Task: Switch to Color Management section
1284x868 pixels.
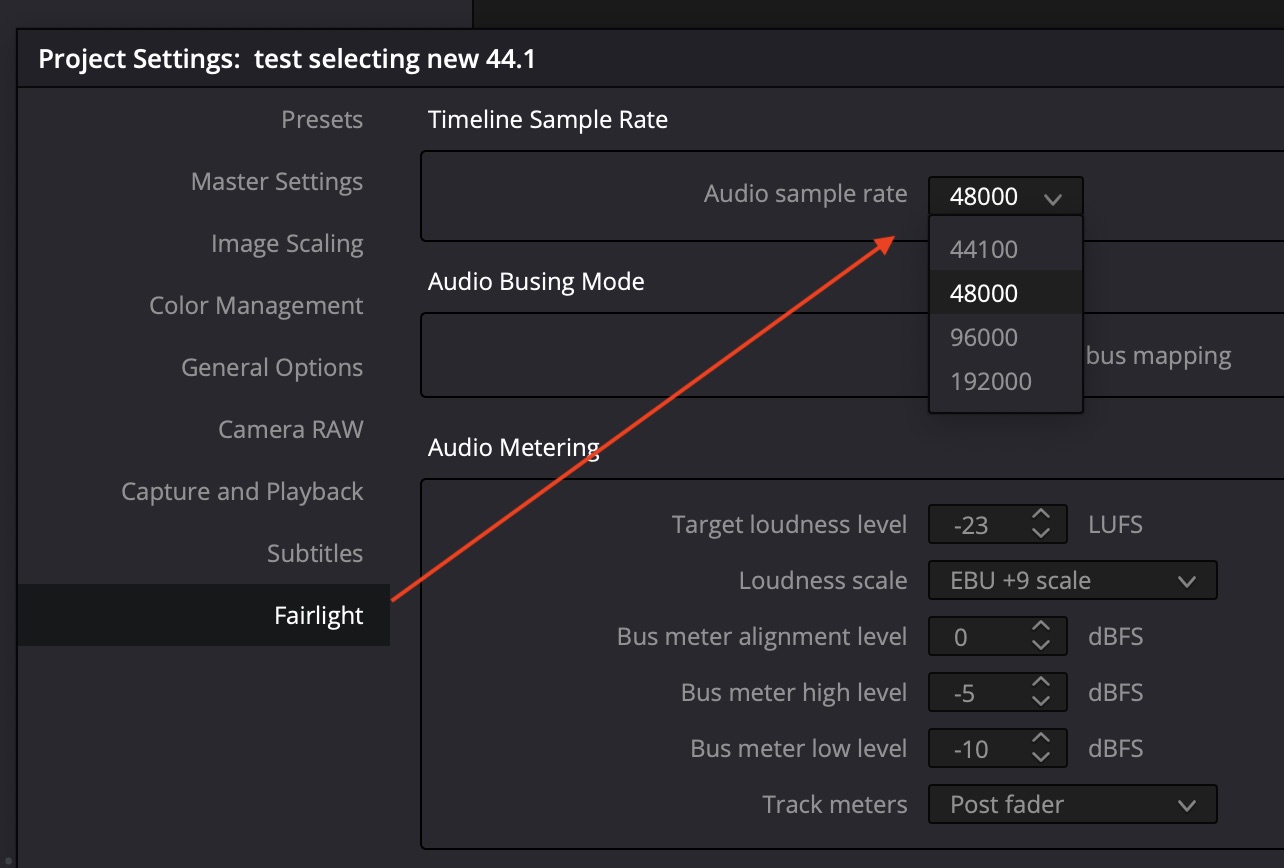Action: point(256,306)
